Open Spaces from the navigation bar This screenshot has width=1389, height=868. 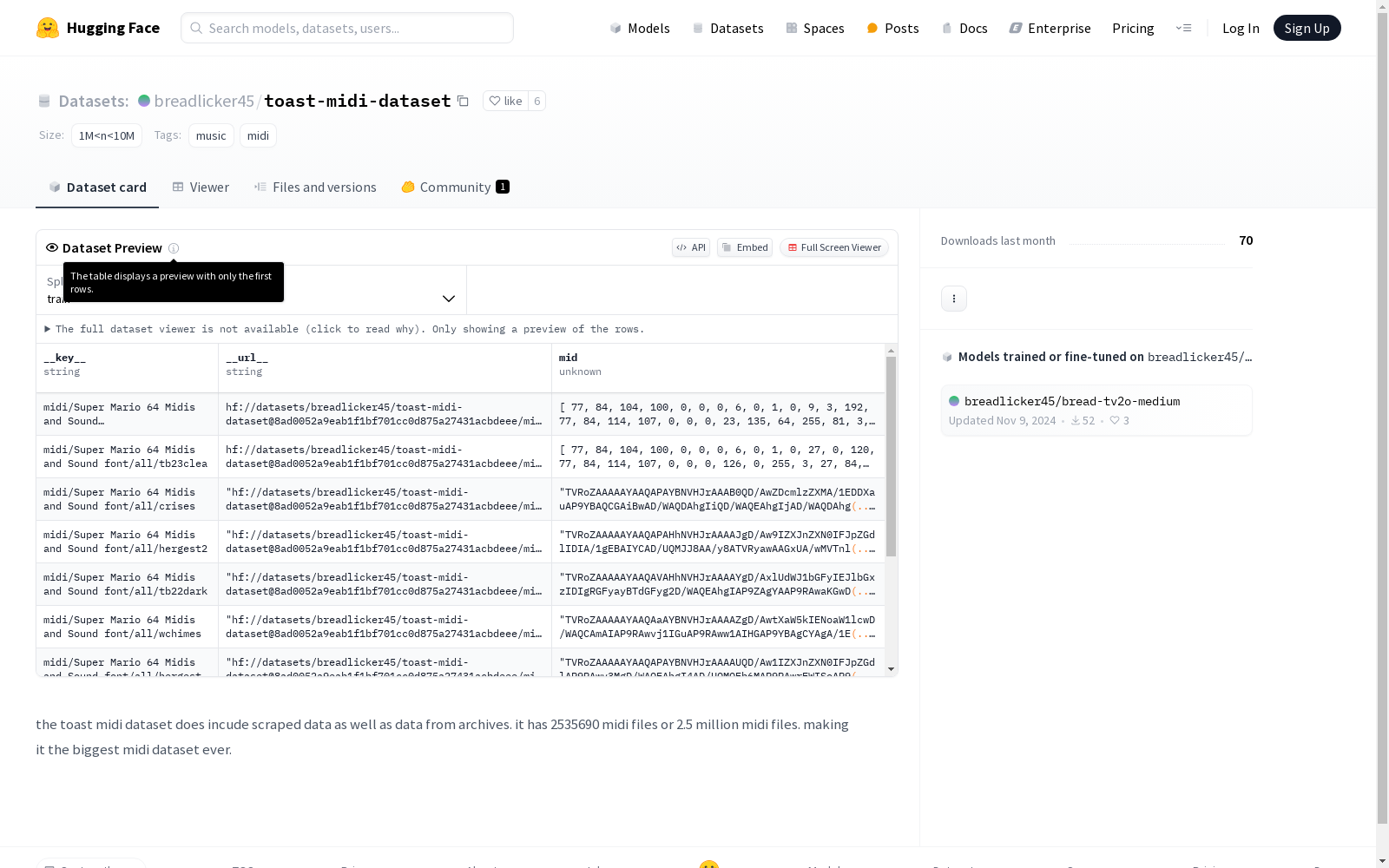(815, 28)
